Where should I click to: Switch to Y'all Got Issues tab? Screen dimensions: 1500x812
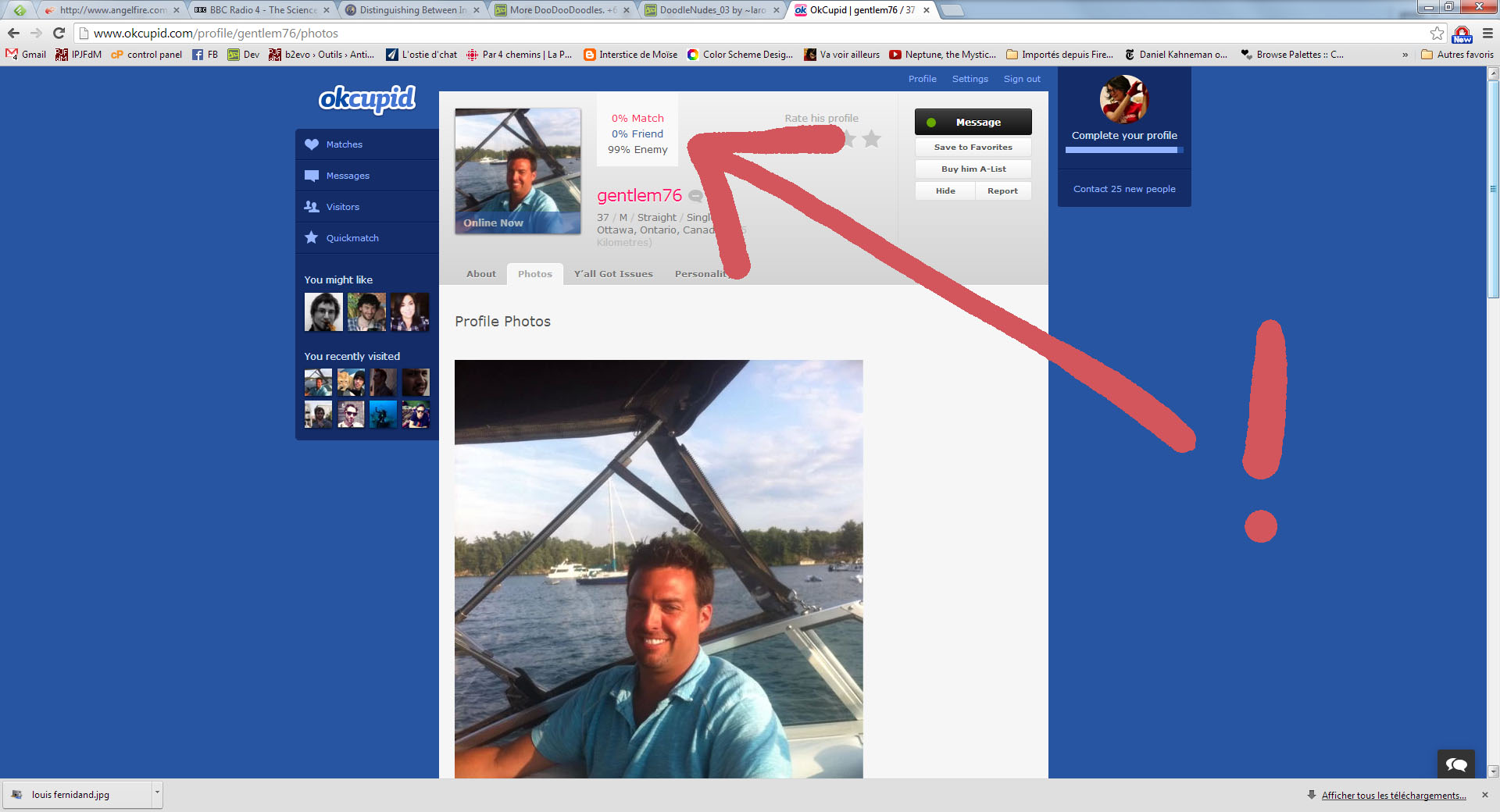(x=613, y=274)
